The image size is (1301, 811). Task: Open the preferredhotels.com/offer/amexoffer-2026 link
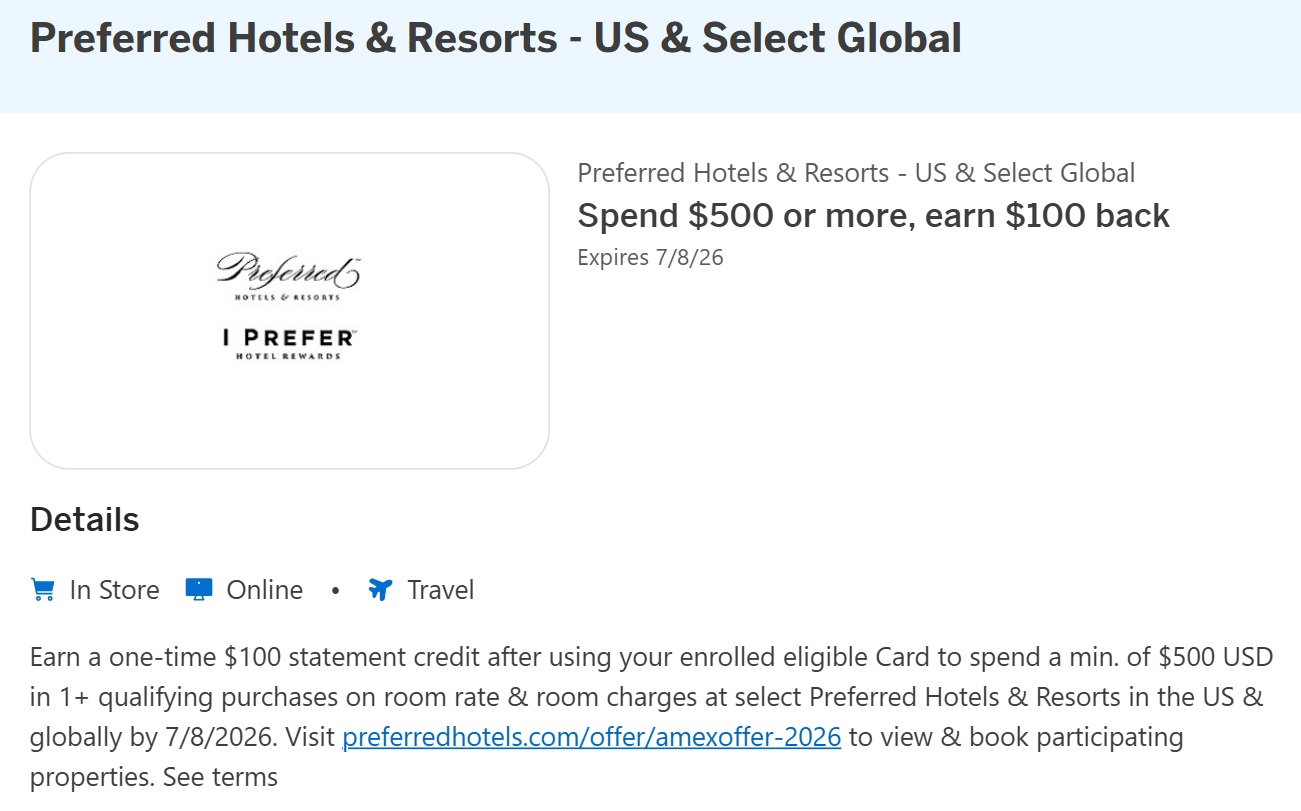coord(591,737)
